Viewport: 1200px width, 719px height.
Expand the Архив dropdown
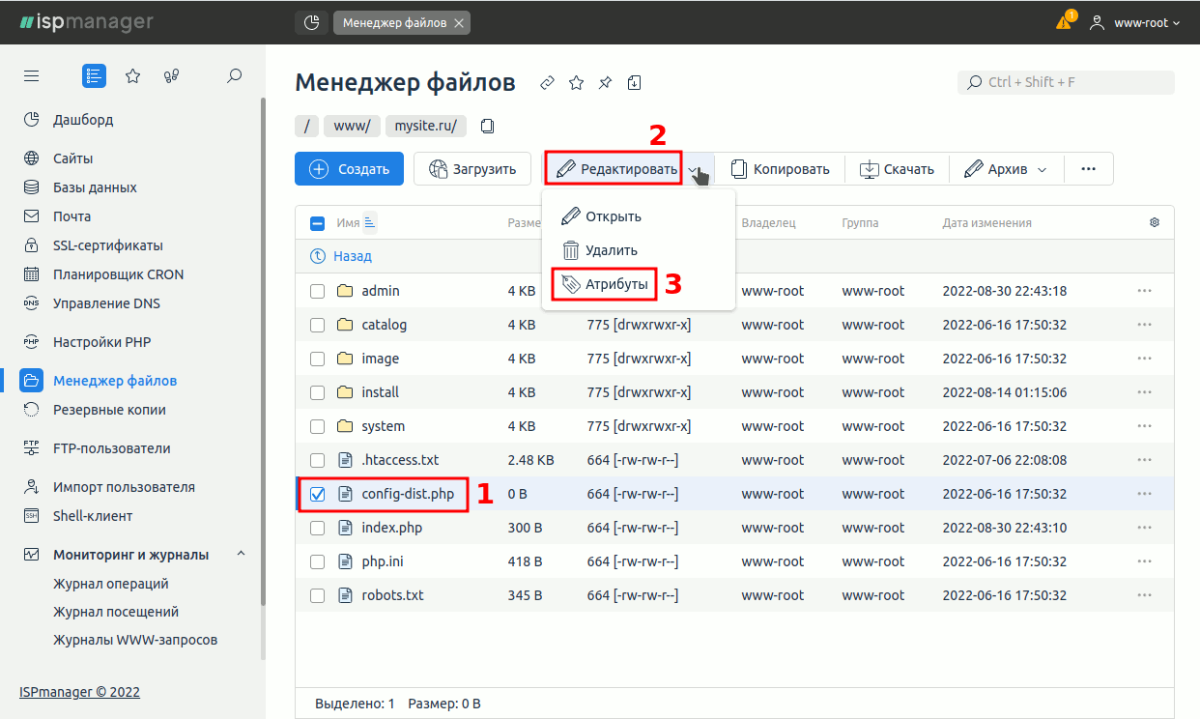pos(1006,169)
